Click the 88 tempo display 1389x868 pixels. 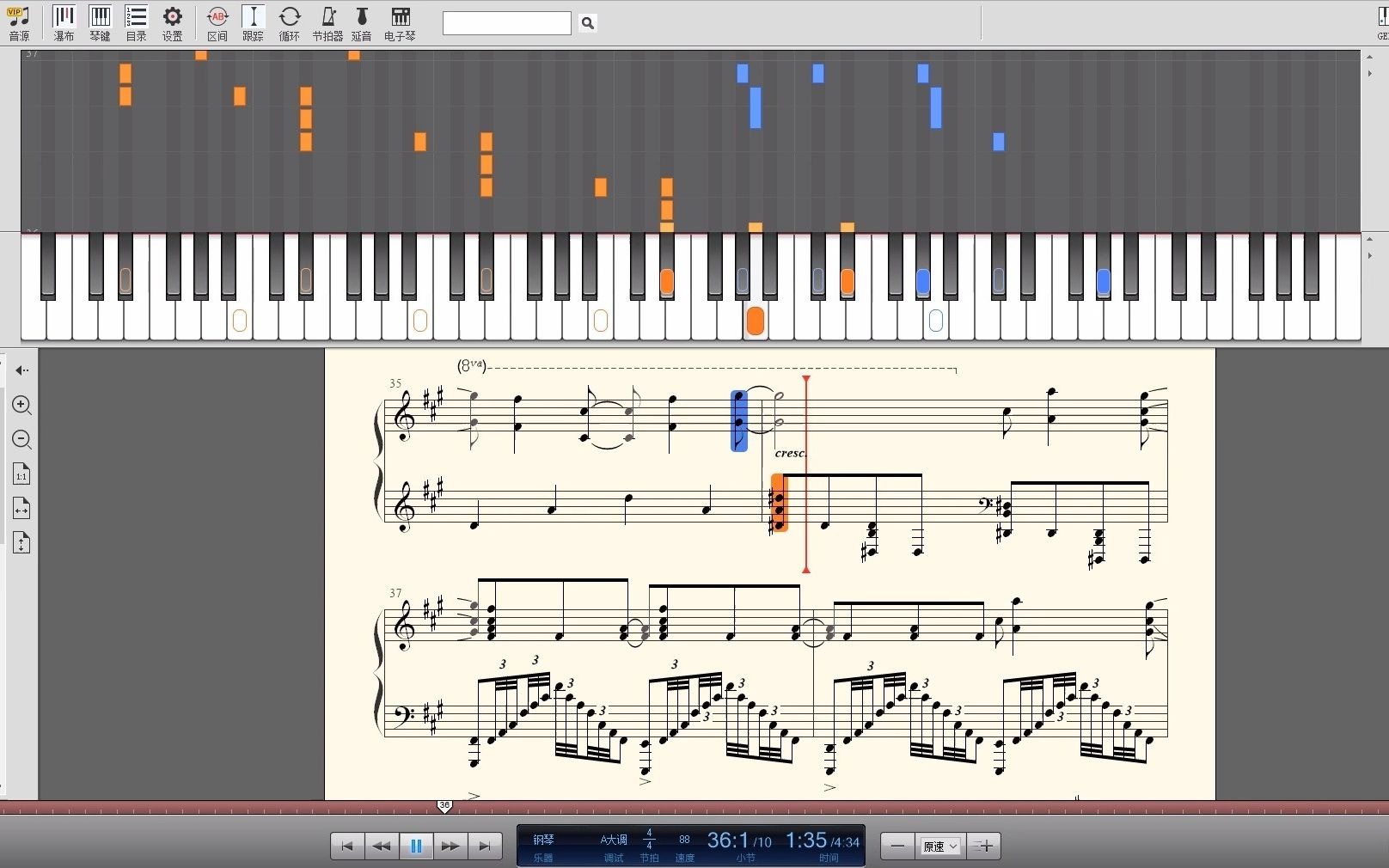click(x=684, y=840)
